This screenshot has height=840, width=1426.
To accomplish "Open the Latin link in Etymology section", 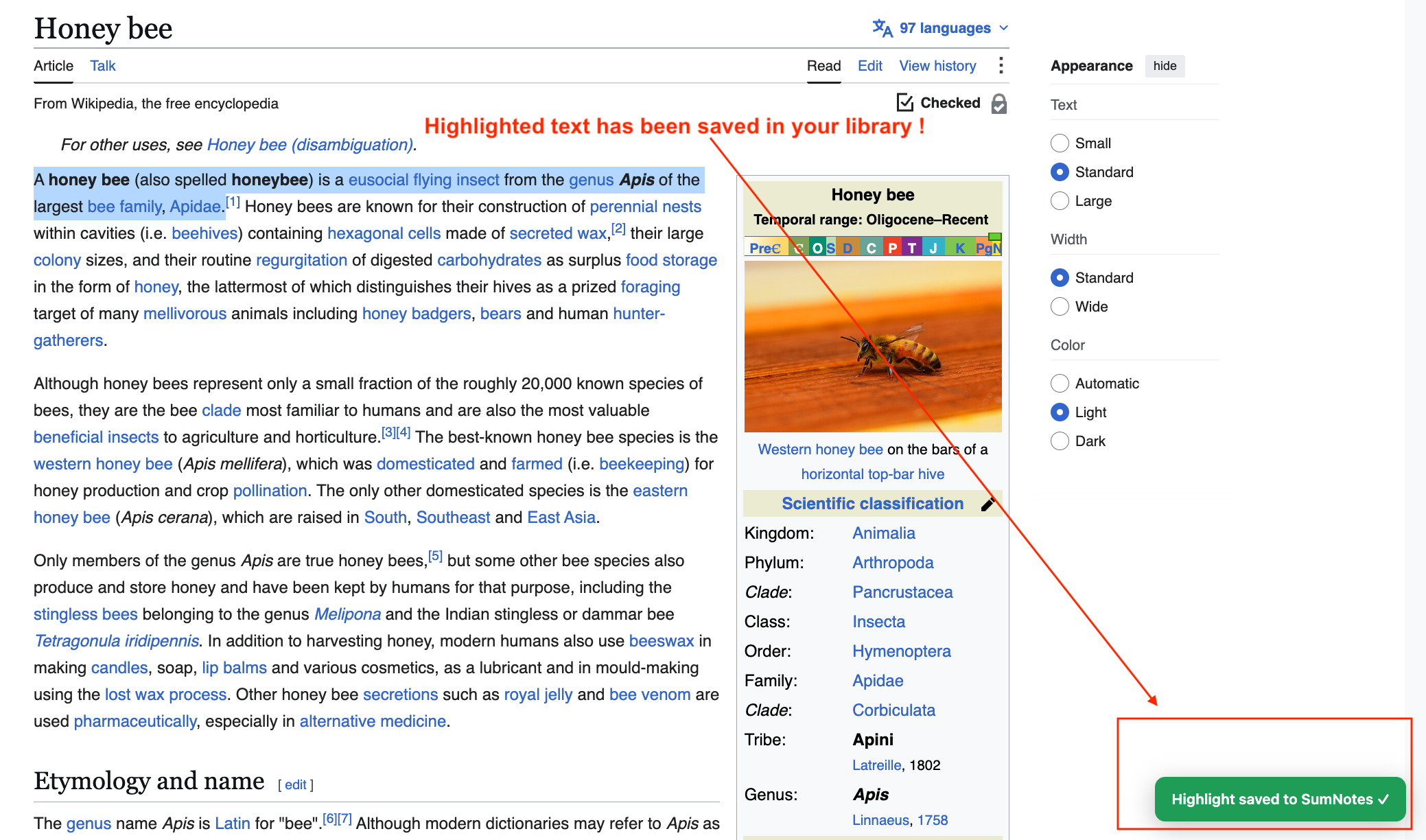I will pyautogui.click(x=232, y=824).
